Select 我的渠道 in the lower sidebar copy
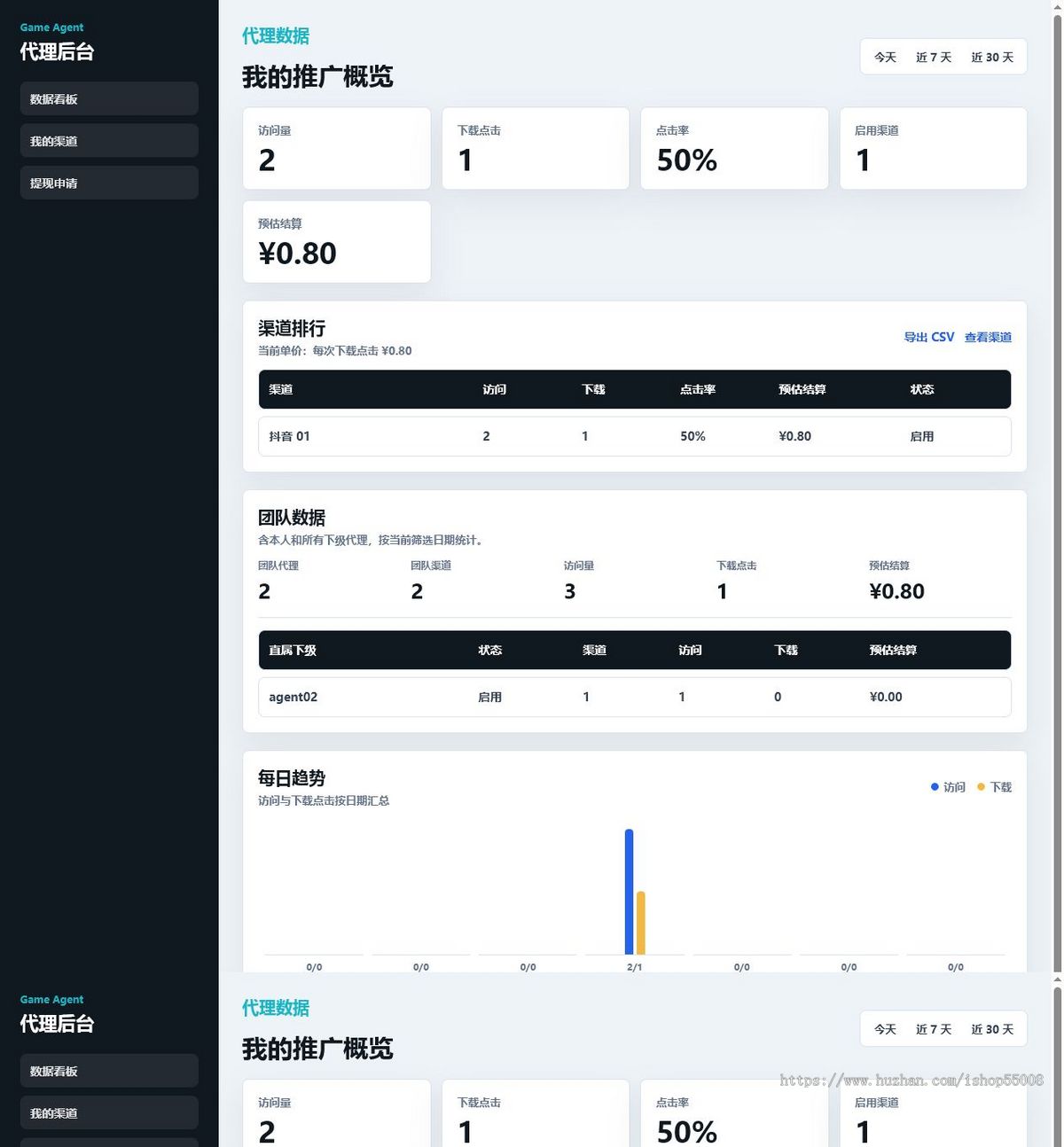The image size is (1064, 1147). 109,1112
